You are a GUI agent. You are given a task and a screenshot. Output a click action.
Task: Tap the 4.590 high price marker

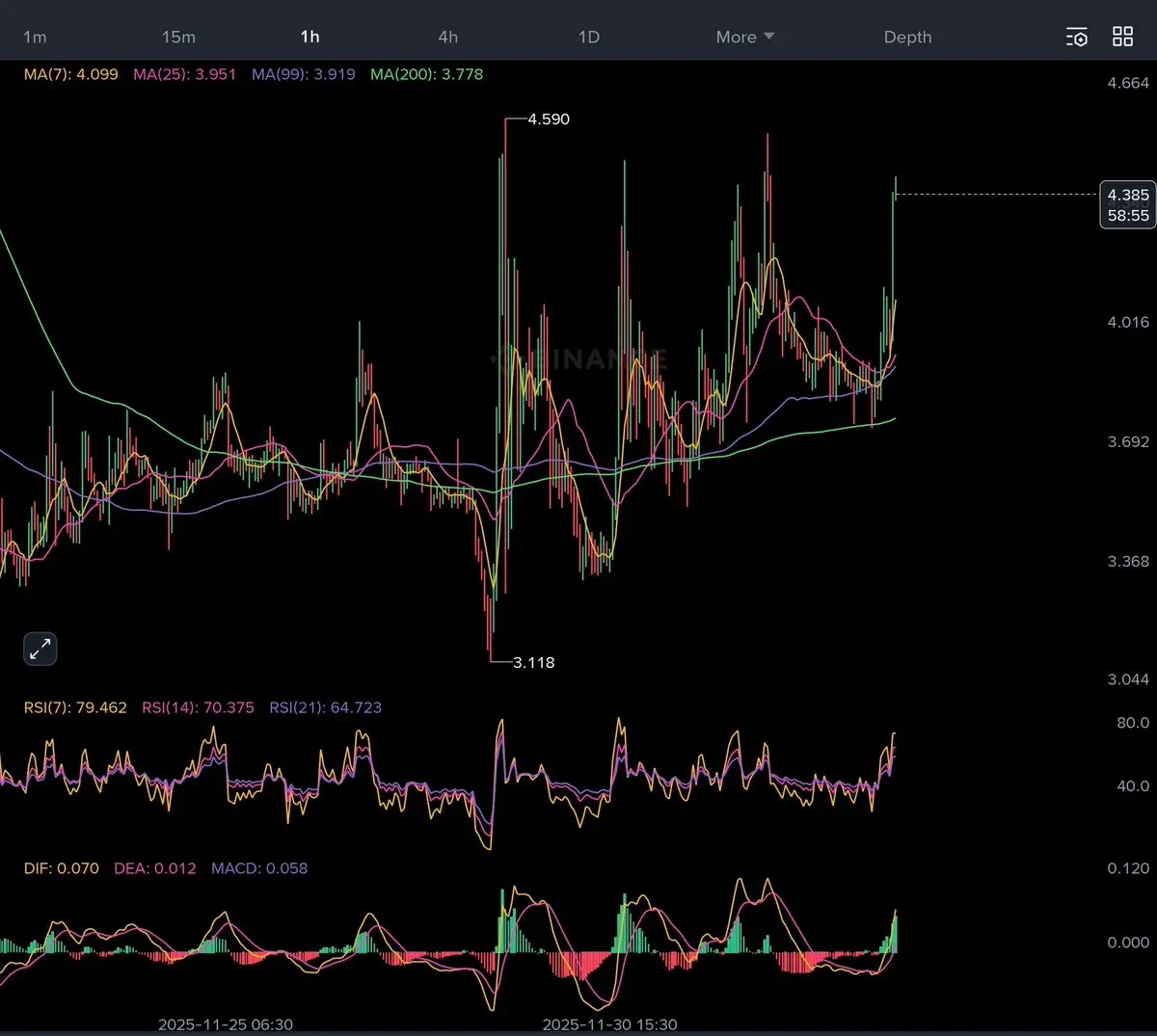point(548,120)
